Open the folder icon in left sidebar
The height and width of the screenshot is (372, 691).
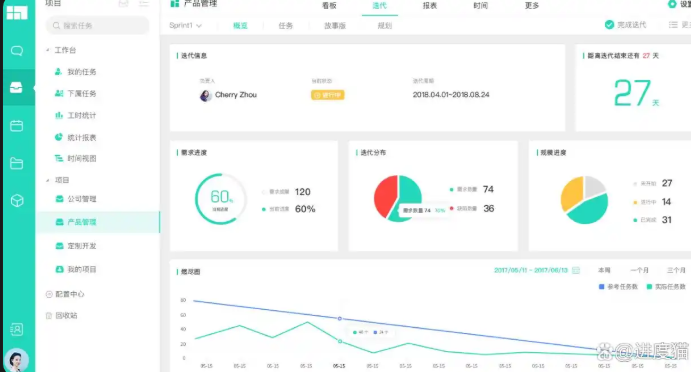coord(17,164)
